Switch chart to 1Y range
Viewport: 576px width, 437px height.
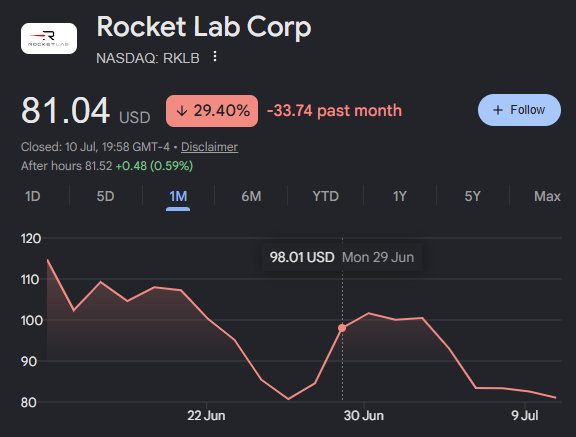coord(400,196)
